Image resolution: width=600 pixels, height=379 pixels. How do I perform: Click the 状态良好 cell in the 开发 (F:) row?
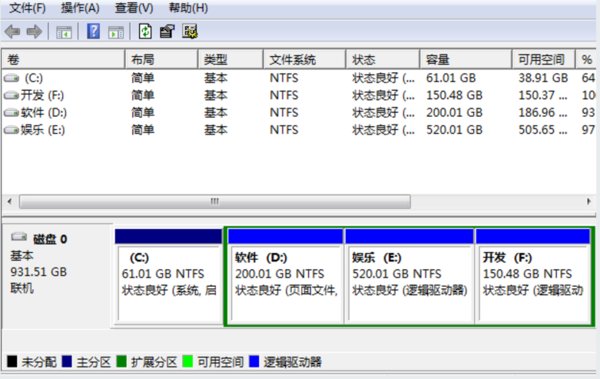pos(383,95)
